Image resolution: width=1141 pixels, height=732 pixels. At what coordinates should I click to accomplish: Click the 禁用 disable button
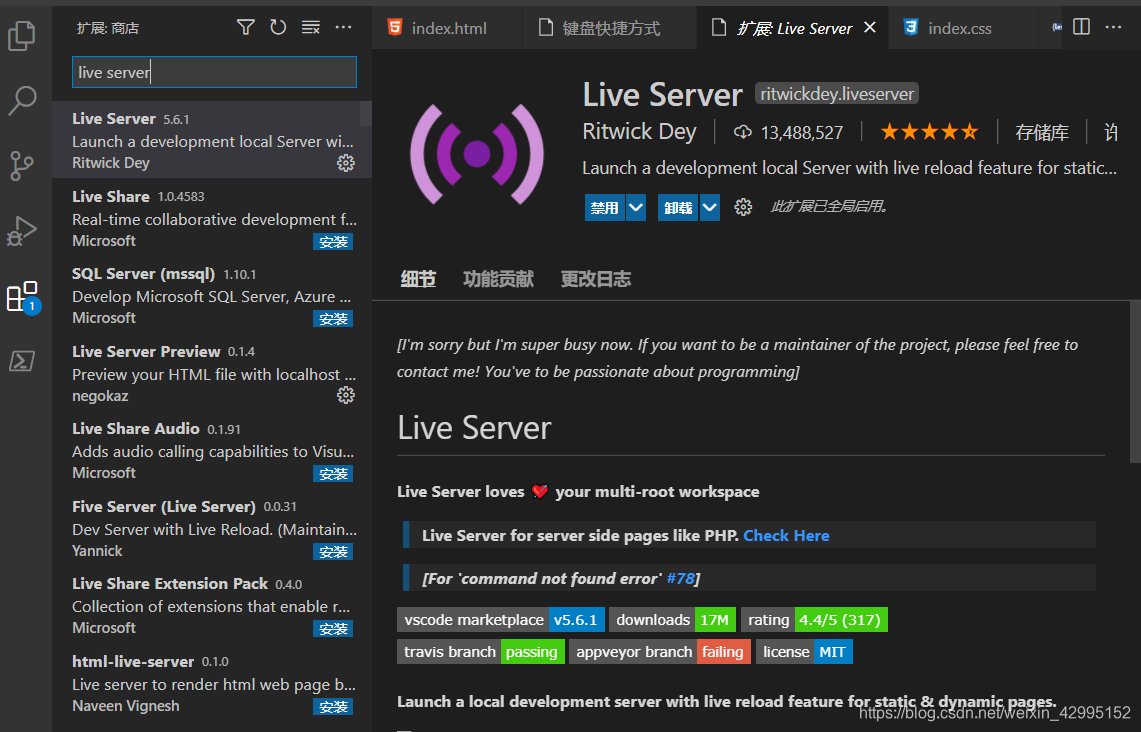pos(604,207)
